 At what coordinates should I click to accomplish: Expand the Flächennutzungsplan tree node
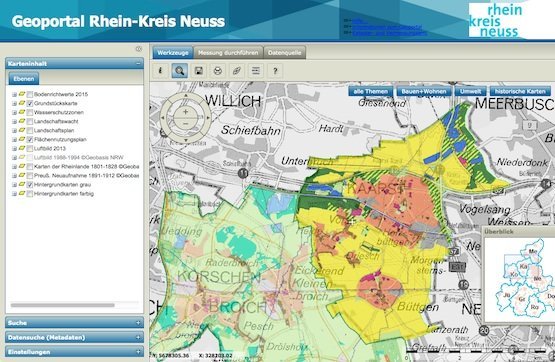[x=15, y=139]
